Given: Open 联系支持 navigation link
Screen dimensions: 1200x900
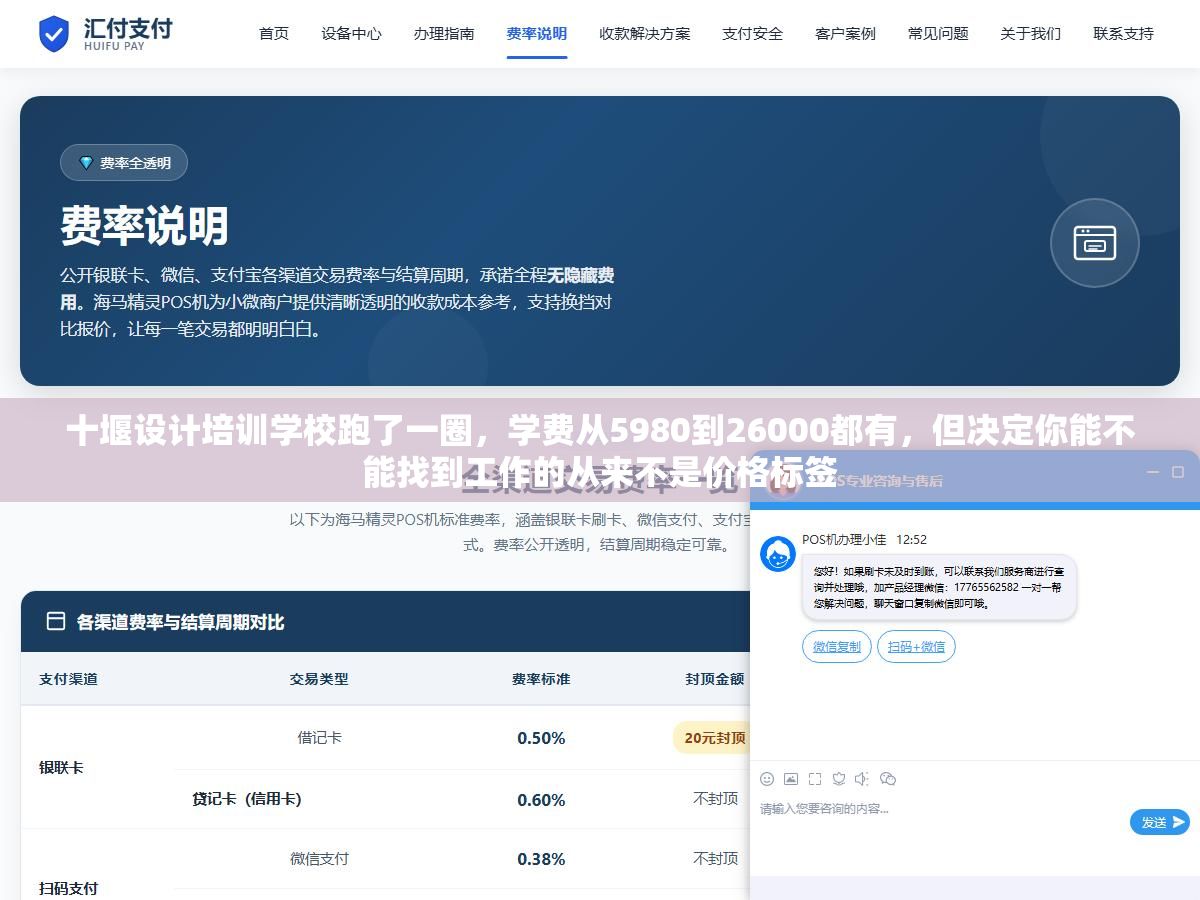Looking at the screenshot, I should 1123,33.
